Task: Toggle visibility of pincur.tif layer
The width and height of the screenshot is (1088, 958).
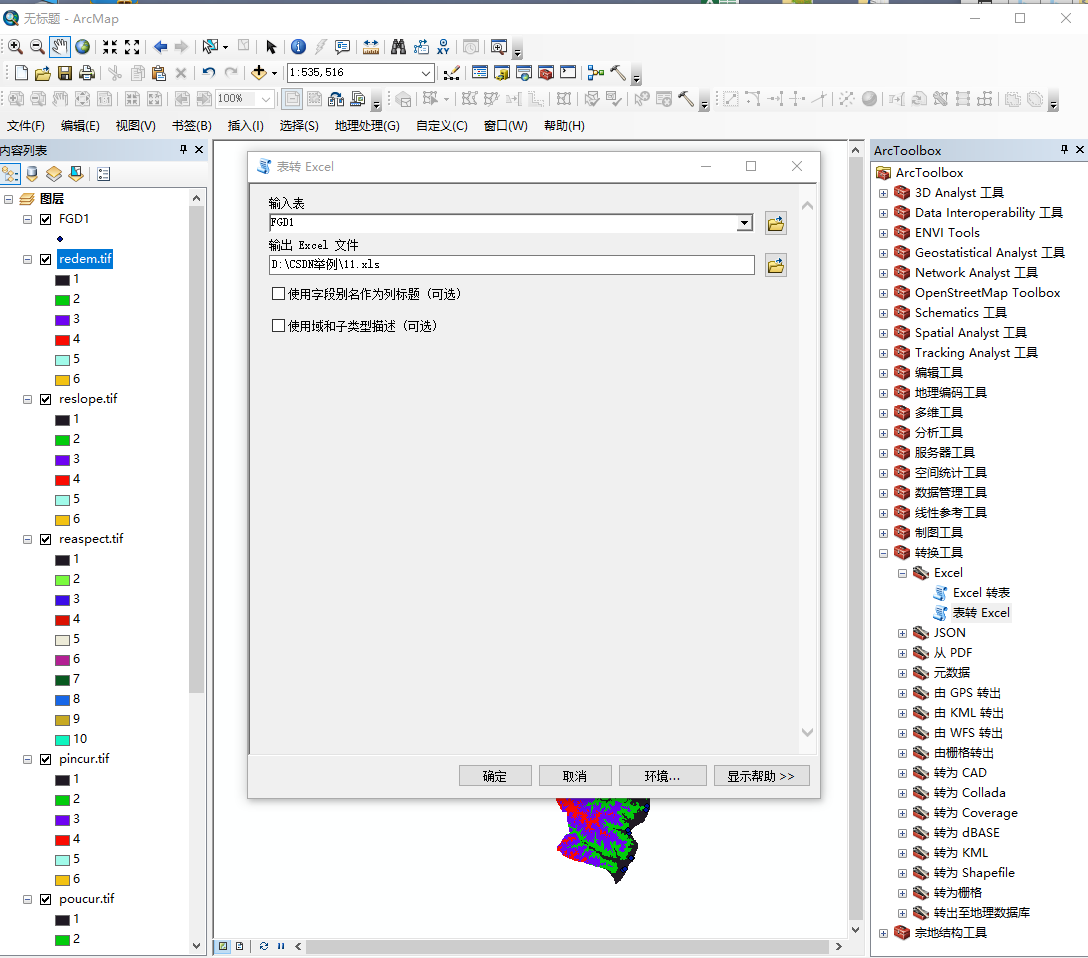Action: pos(46,760)
